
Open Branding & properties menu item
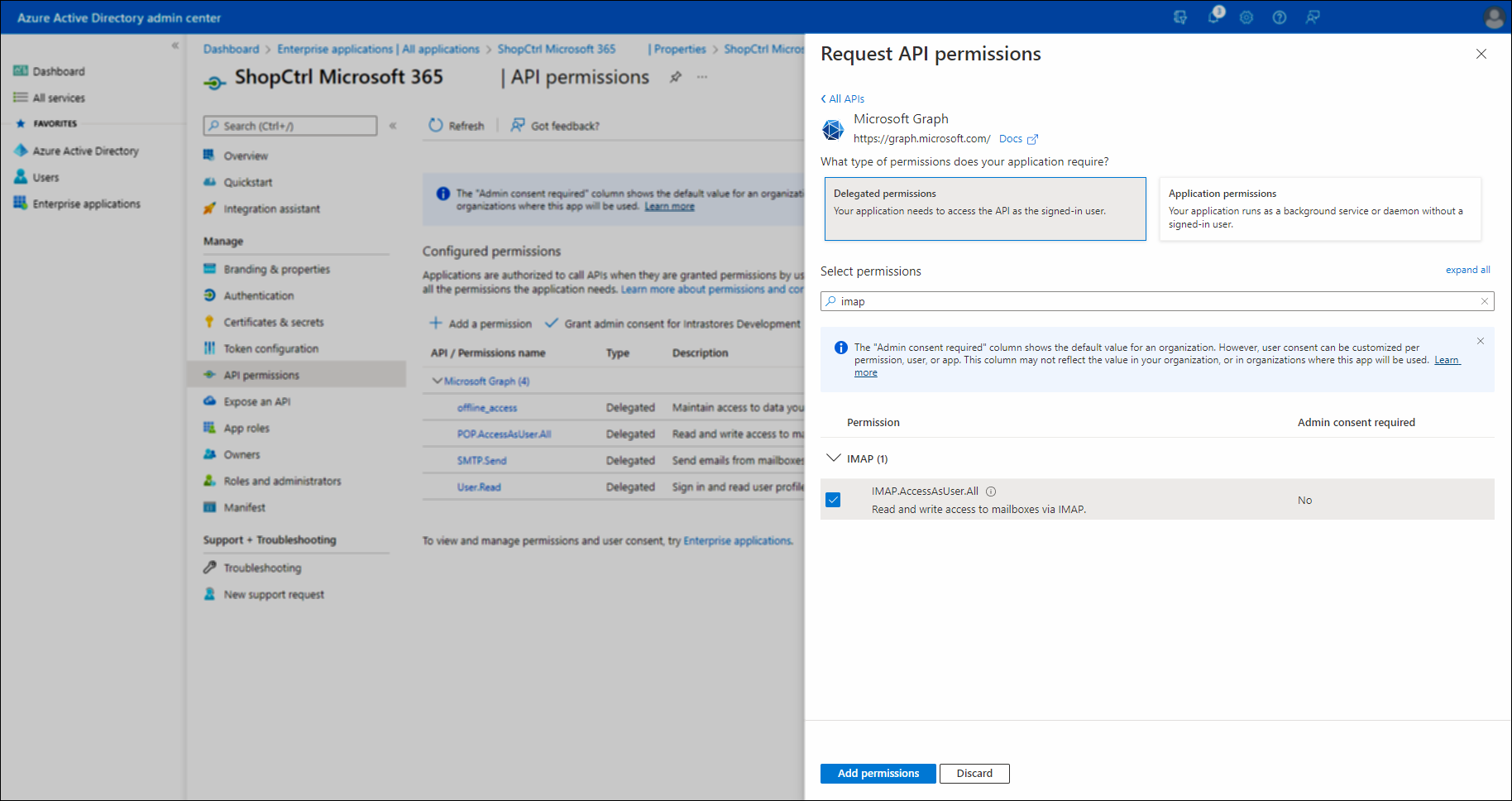276,269
